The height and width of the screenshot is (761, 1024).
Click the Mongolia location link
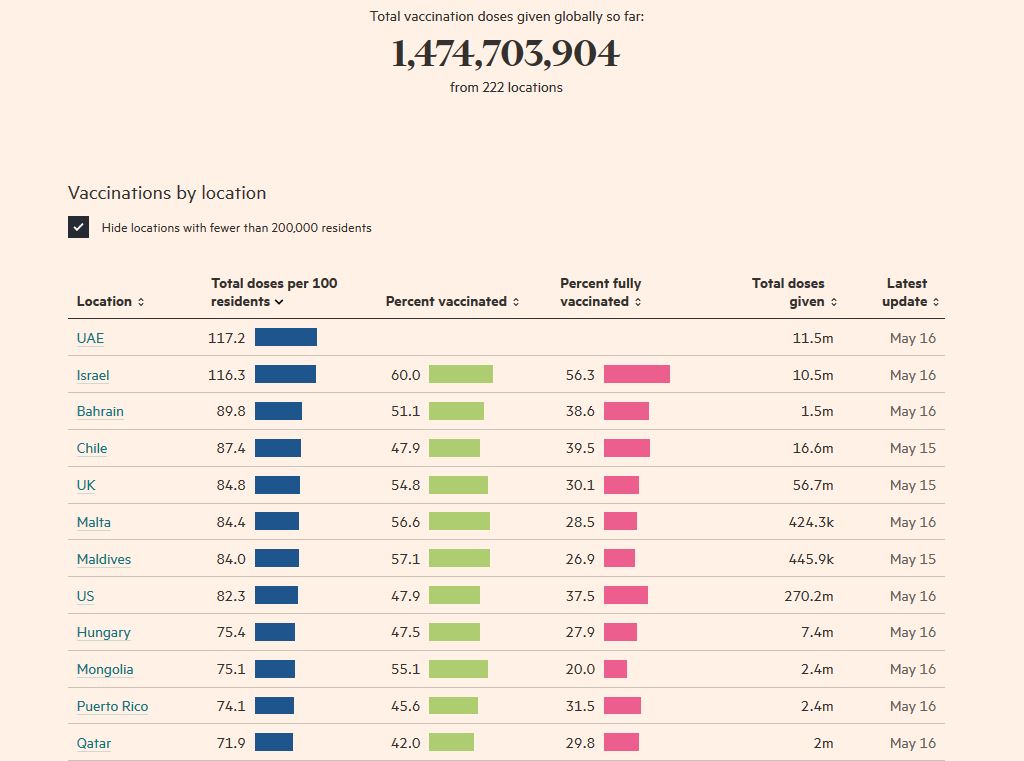tap(105, 669)
